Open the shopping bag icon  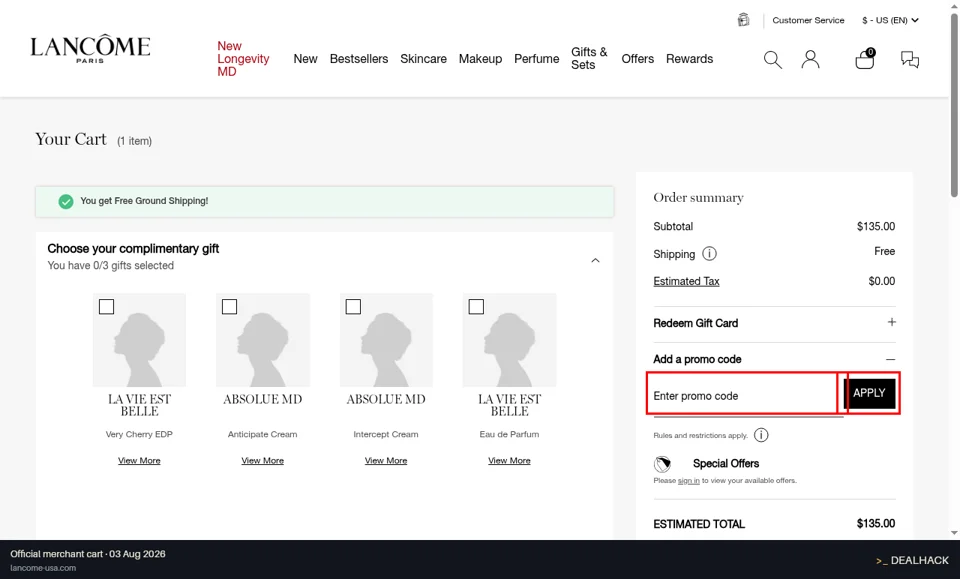pyautogui.click(x=864, y=59)
